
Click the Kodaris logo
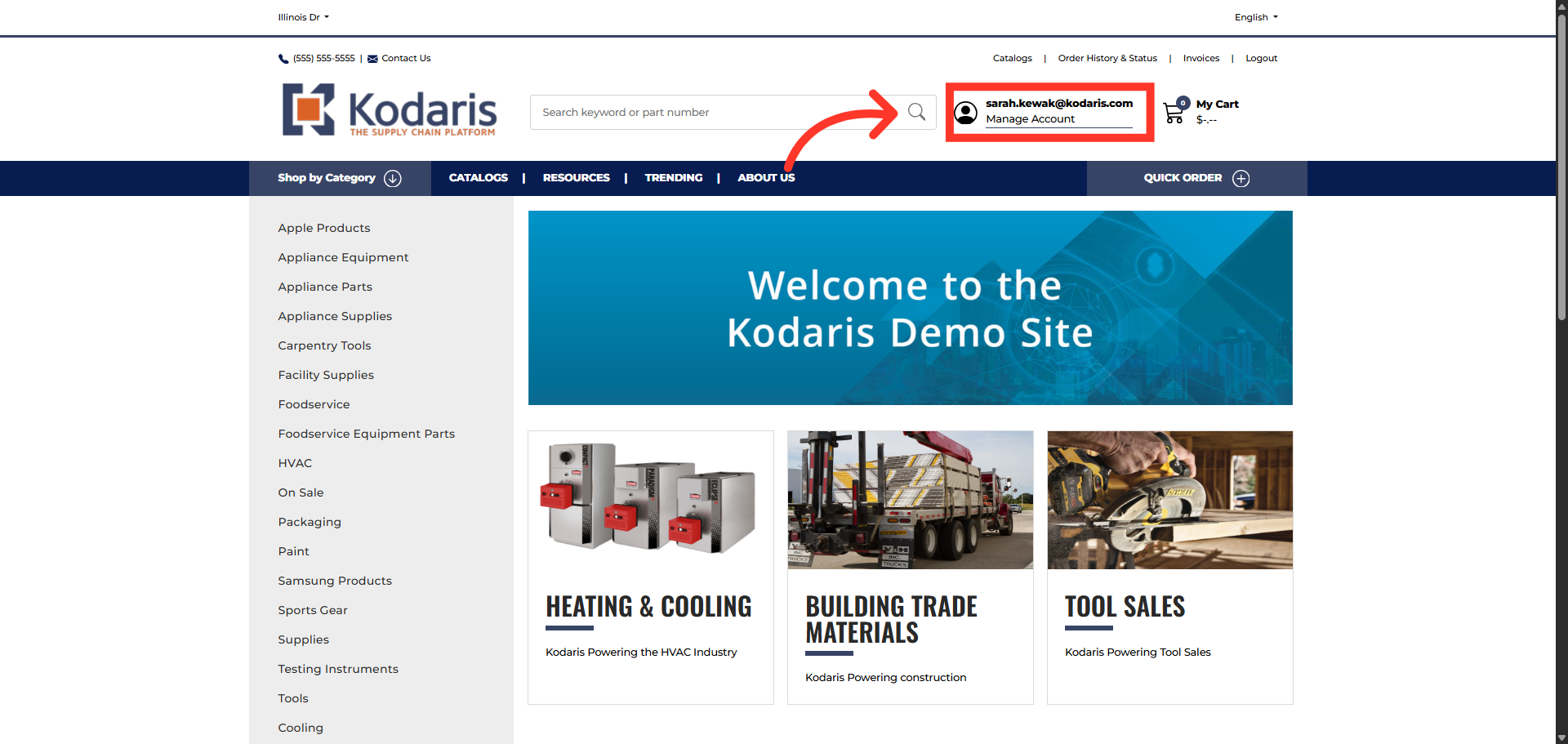[x=390, y=109]
